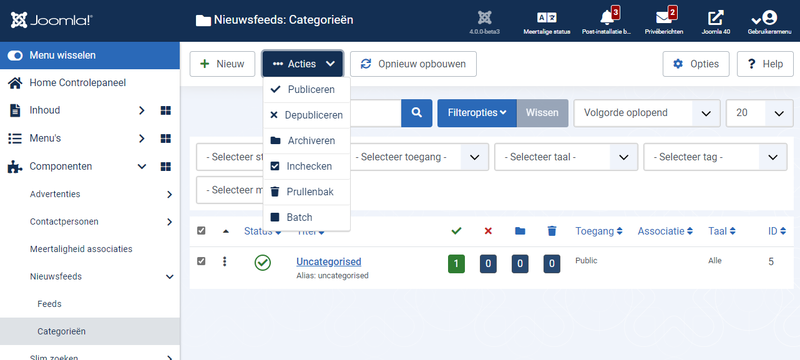This screenshot has width=800, height=360.
Task: Open the Joomla 40 external site icon
Action: point(715,22)
